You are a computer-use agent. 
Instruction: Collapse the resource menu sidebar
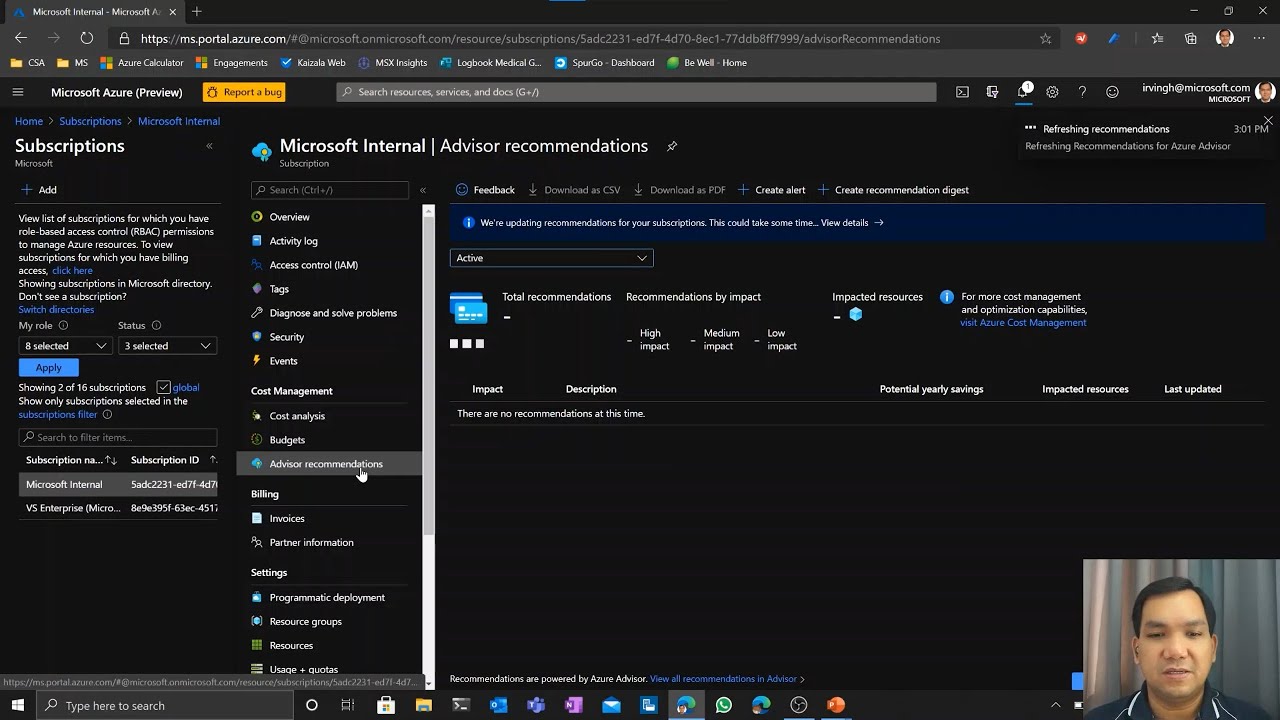point(423,190)
